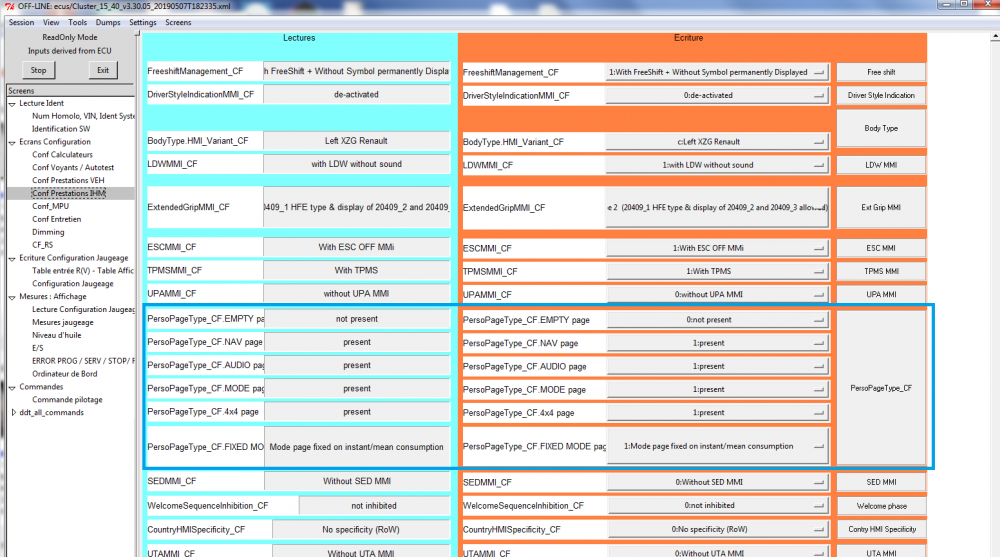
Task: Select Conf_MPU screen
Action: coord(50,206)
